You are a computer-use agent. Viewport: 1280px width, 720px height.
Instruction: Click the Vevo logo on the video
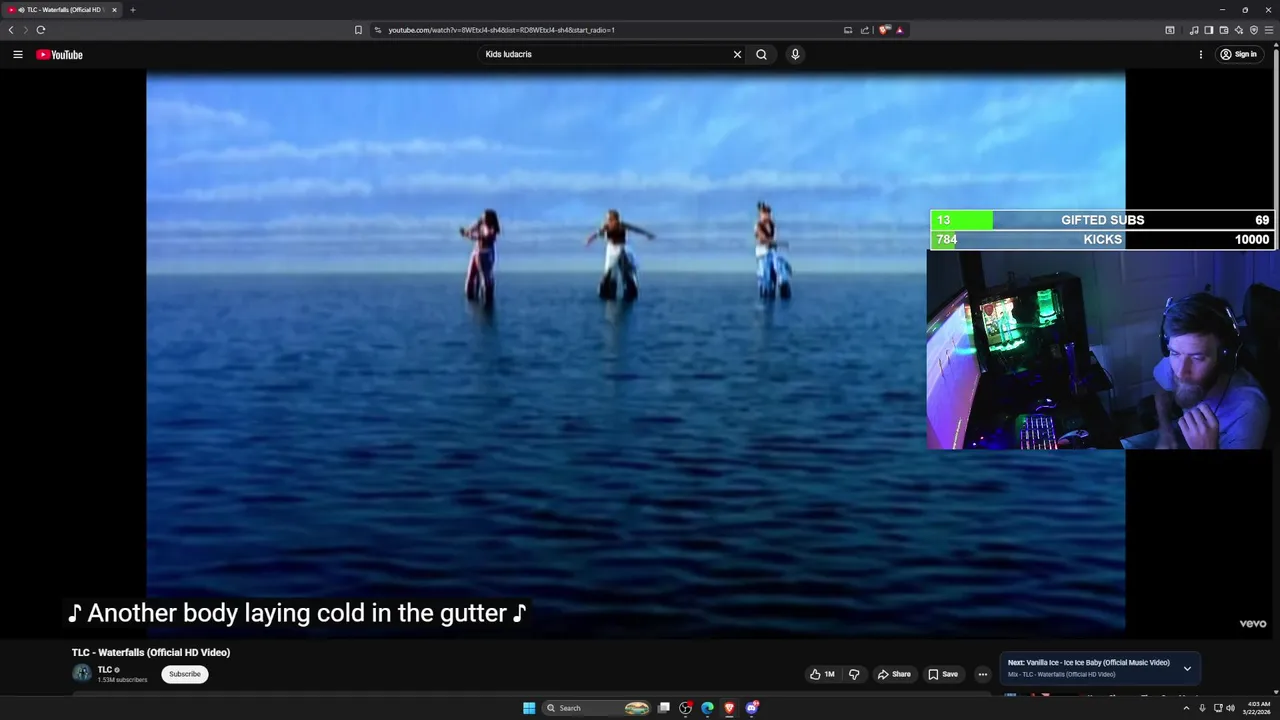coord(1253,623)
